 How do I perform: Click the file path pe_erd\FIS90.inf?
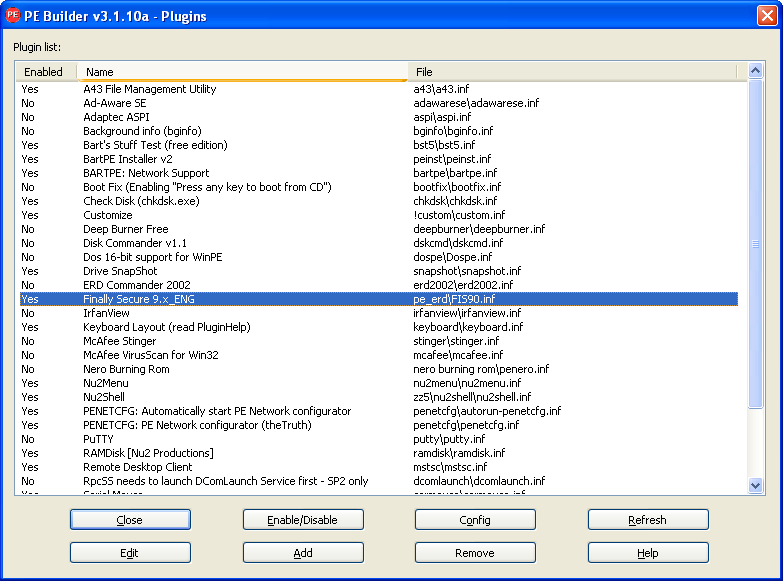[x=454, y=299]
